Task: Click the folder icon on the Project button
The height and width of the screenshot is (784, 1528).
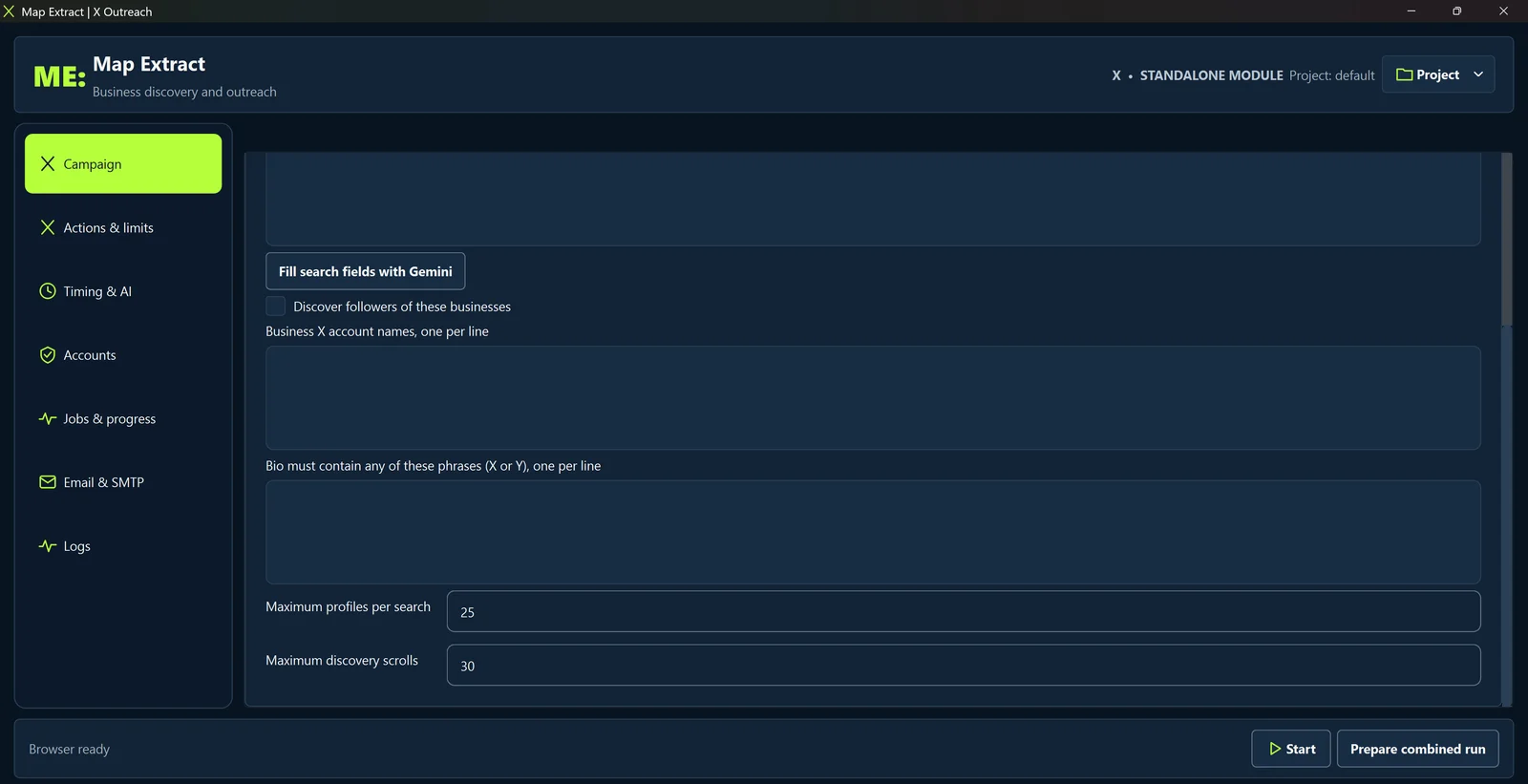Action: pos(1404,74)
